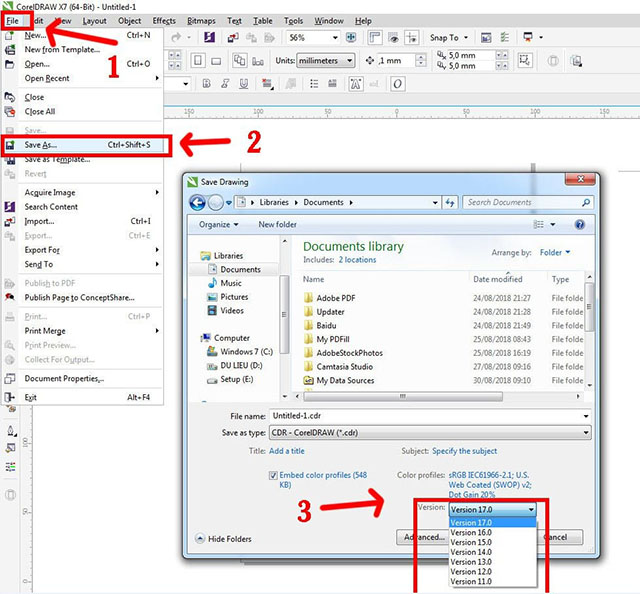Select Windows 7 (C:) drive in tree
Screen dimensions: 640x594
[x=246, y=352]
